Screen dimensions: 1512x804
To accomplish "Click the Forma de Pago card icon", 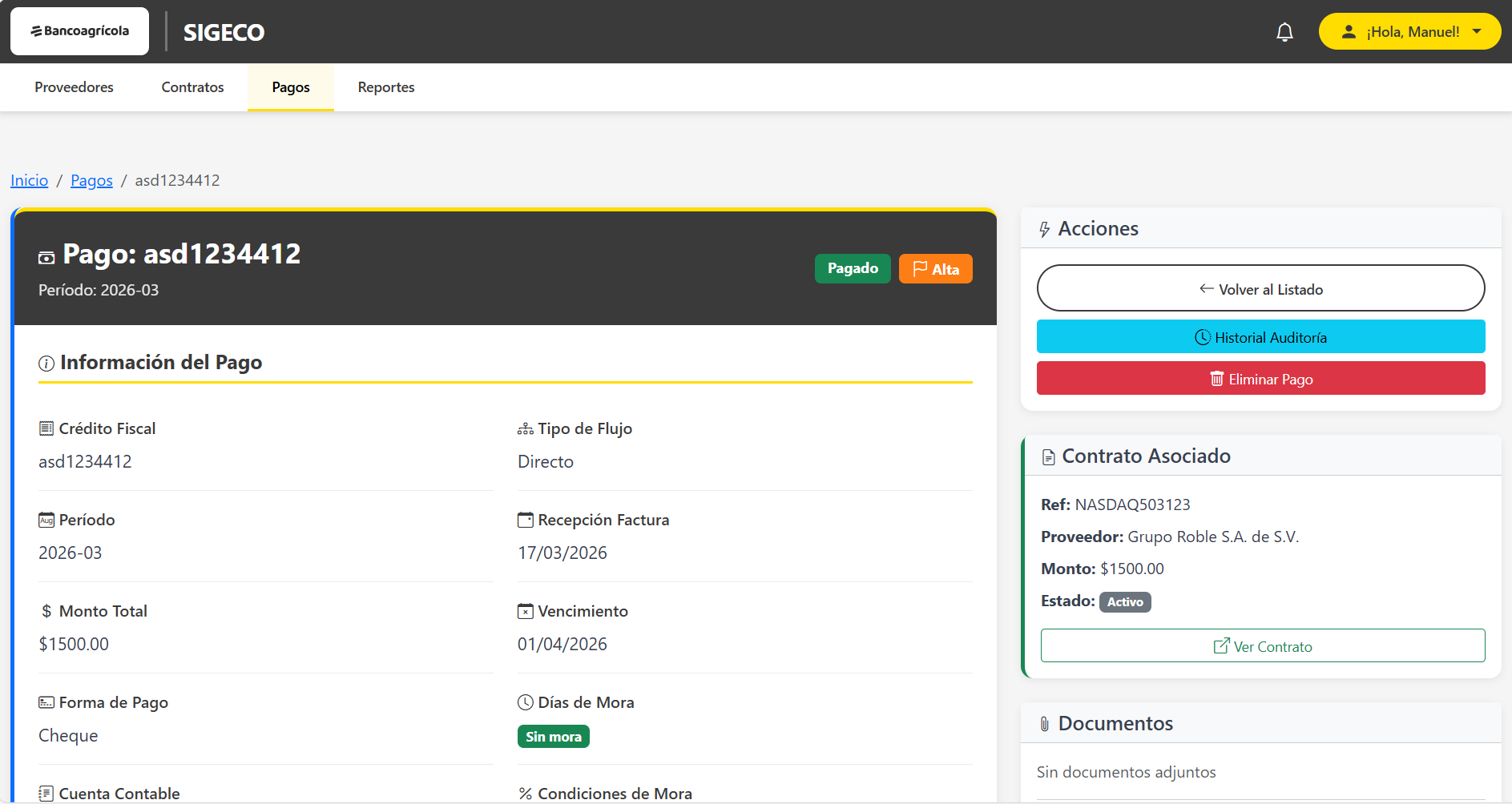I will pos(46,702).
